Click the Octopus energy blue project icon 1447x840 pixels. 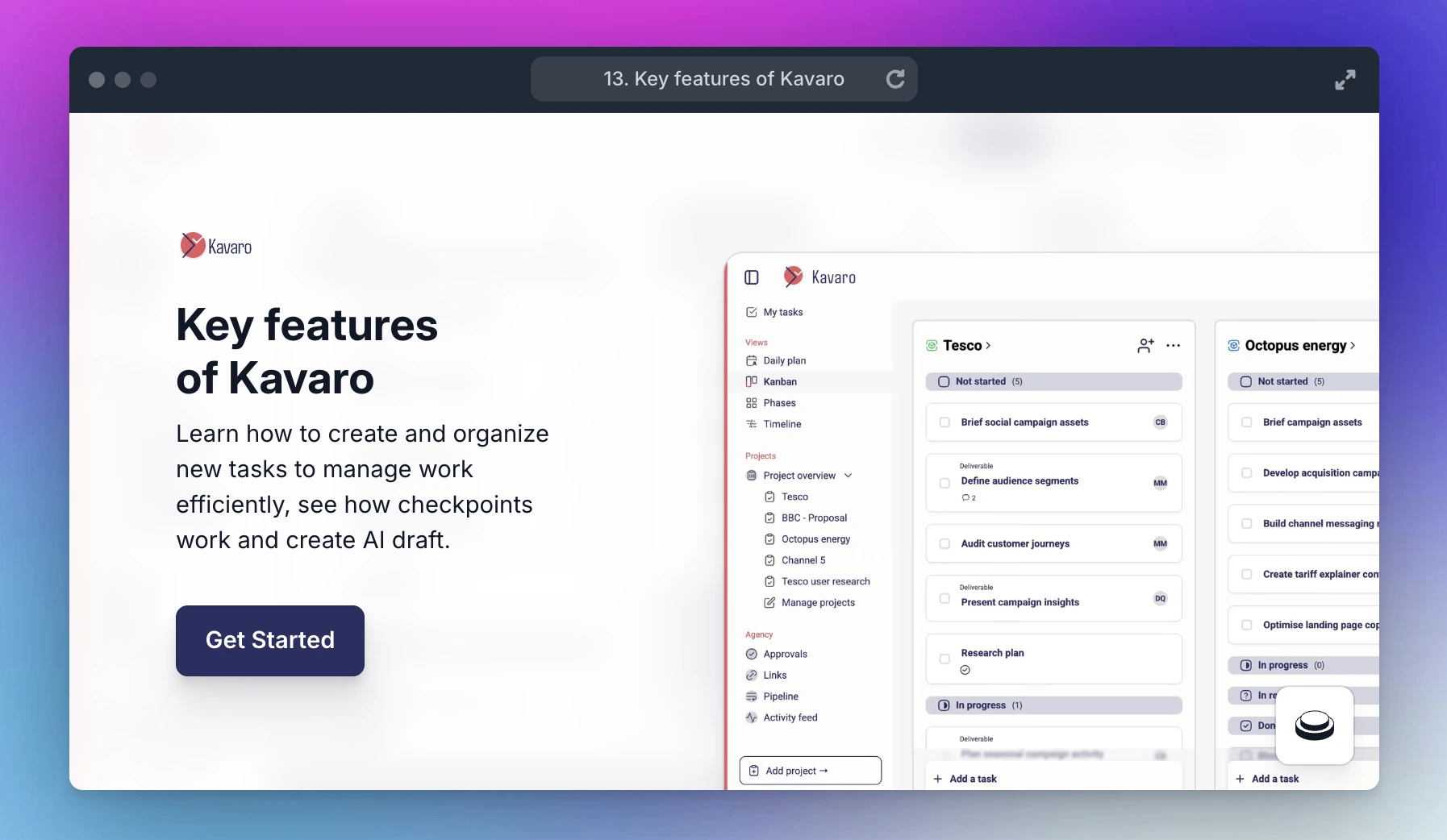(1234, 346)
